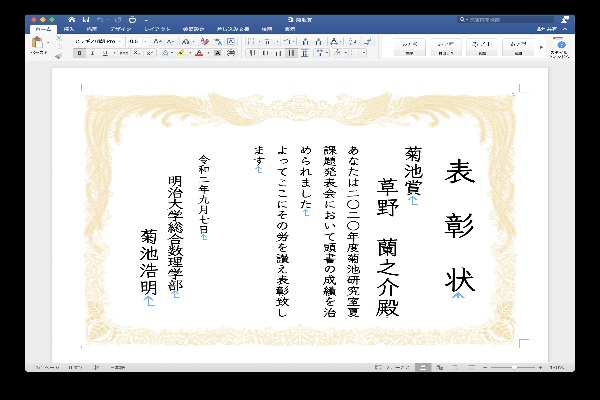Switch to the 校閲 (Review) tab

pyautogui.click(x=267, y=29)
